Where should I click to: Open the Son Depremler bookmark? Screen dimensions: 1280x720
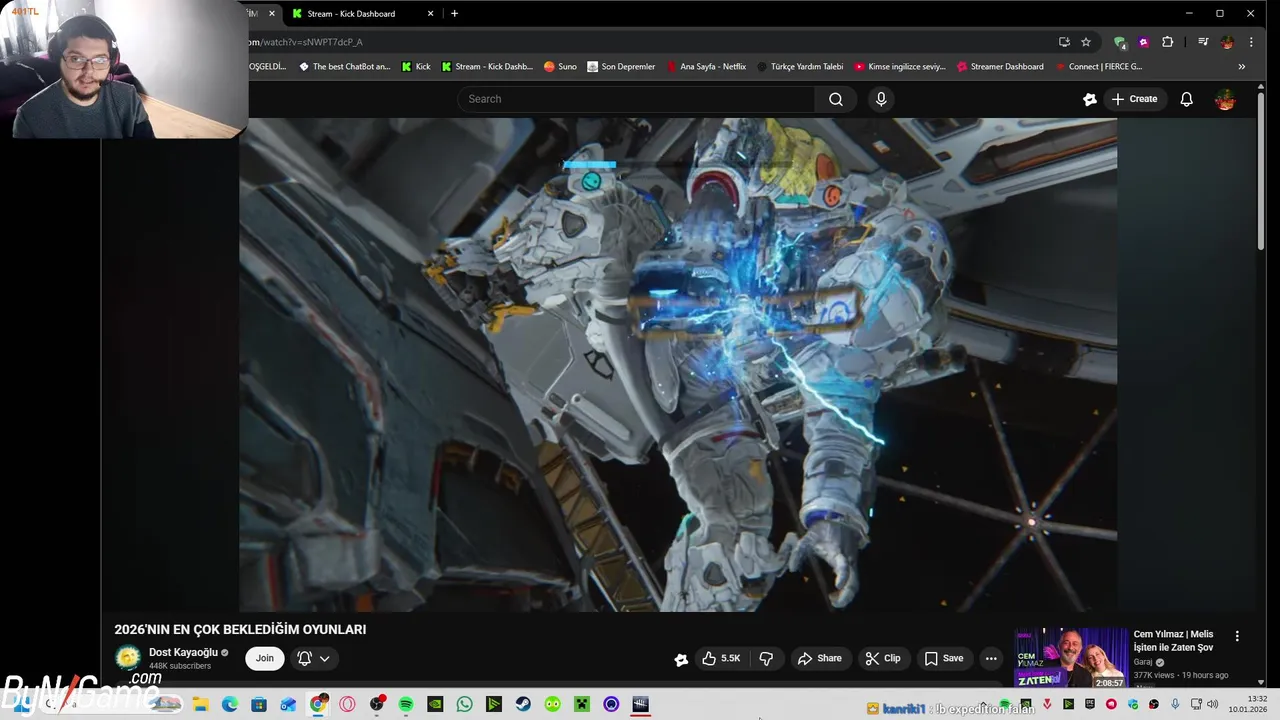tap(621, 67)
